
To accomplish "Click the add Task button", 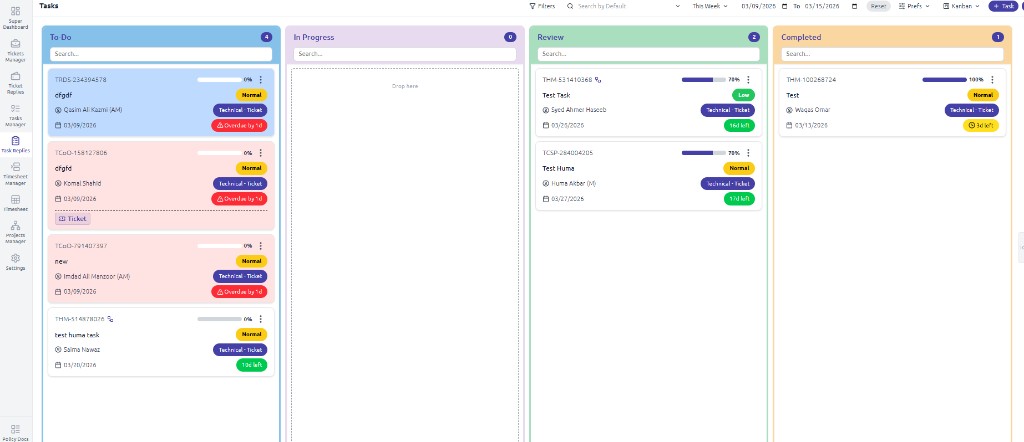I will [1003, 6].
